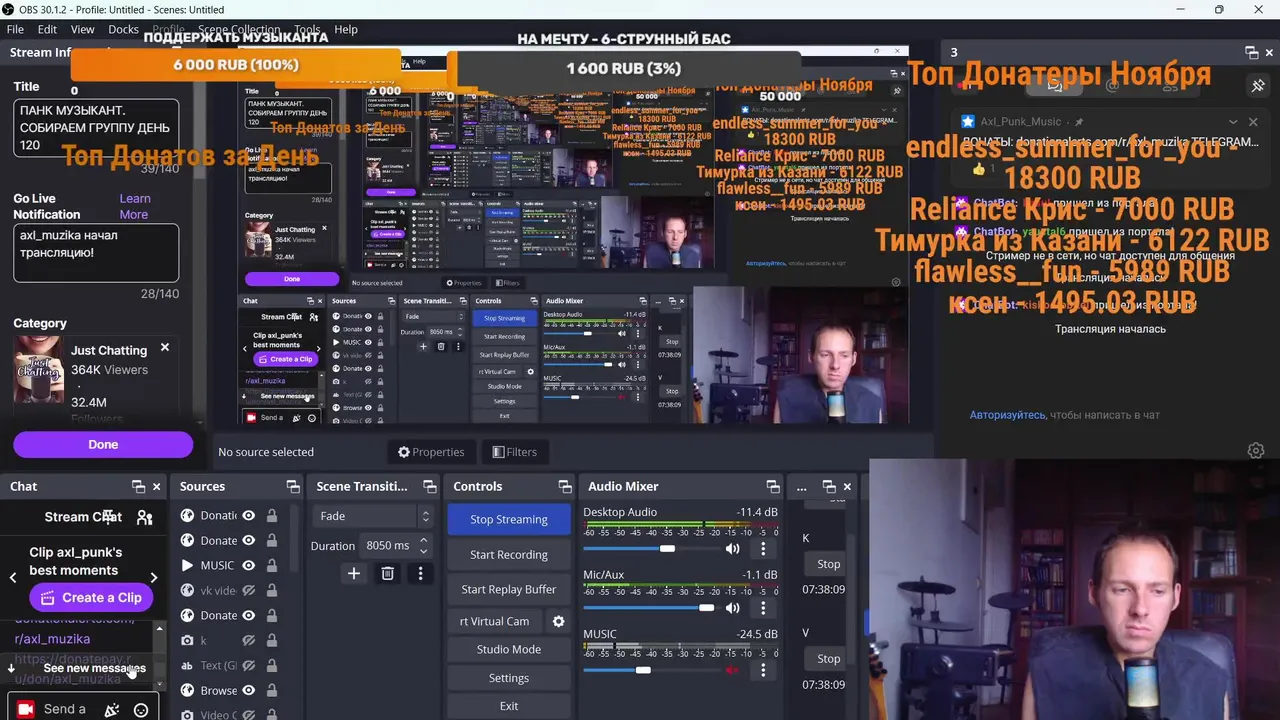Click Exit in Controls panel
Viewport: 1280px width, 720px height.
coord(509,706)
